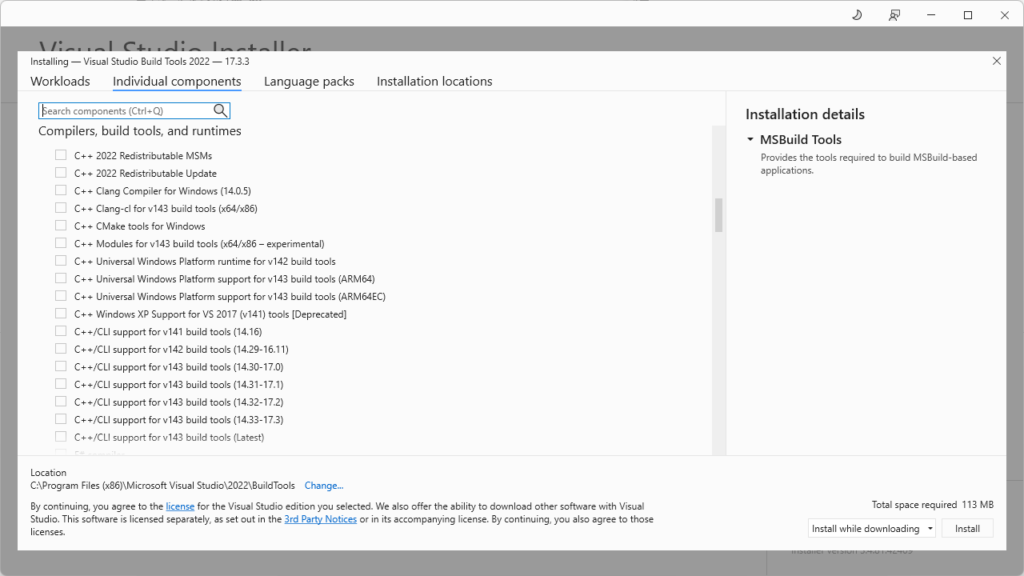Tick C++ Clang Compiler for Windows (14.0.5)
This screenshot has width=1024, height=576.
coord(61,191)
